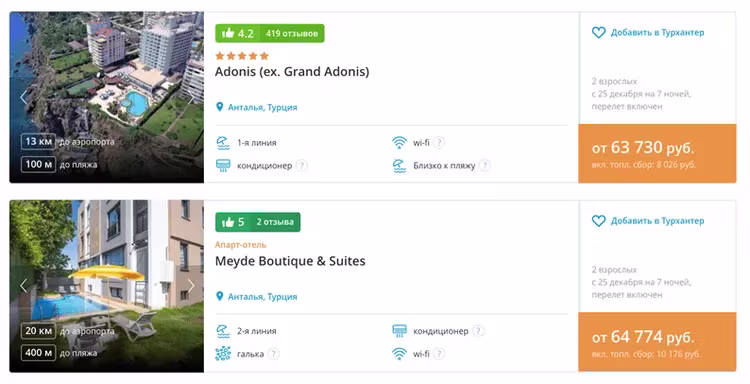Viewport: 750px width, 384px height.
Task: Click Близко к пляжу beach icon
Action: [399, 165]
